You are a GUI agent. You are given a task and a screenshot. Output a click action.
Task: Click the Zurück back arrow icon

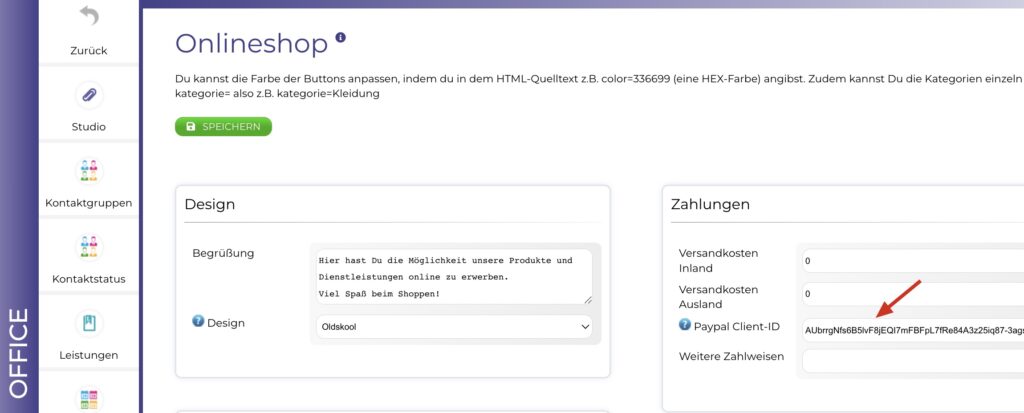(x=89, y=19)
